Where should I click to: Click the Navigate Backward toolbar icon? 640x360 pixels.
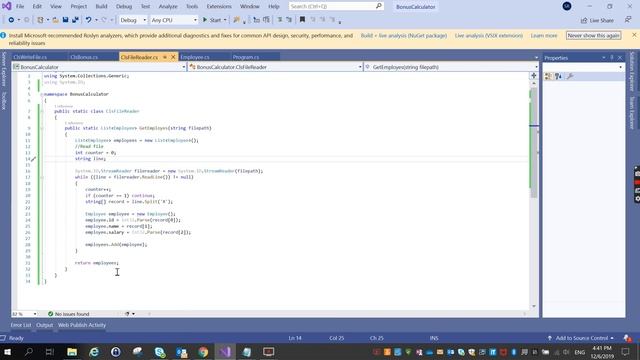tap(11, 20)
